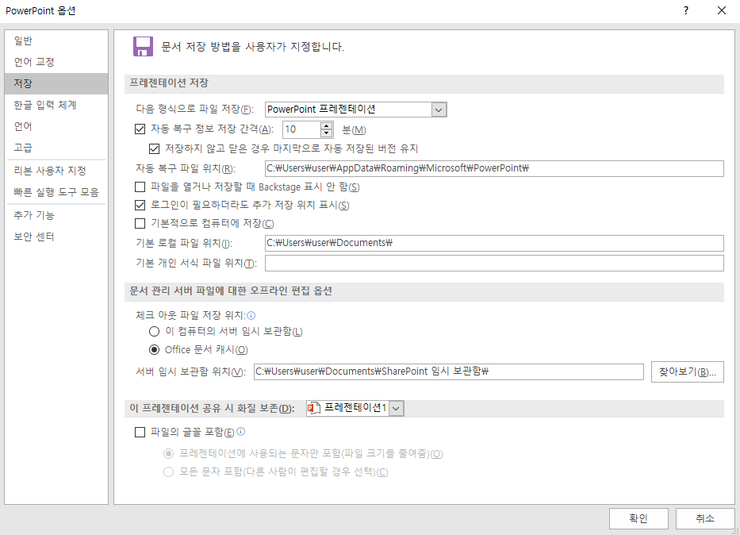The image size is (740, 535).
Task: Select Office 문서 캐시 radio button
Action: 154,350
